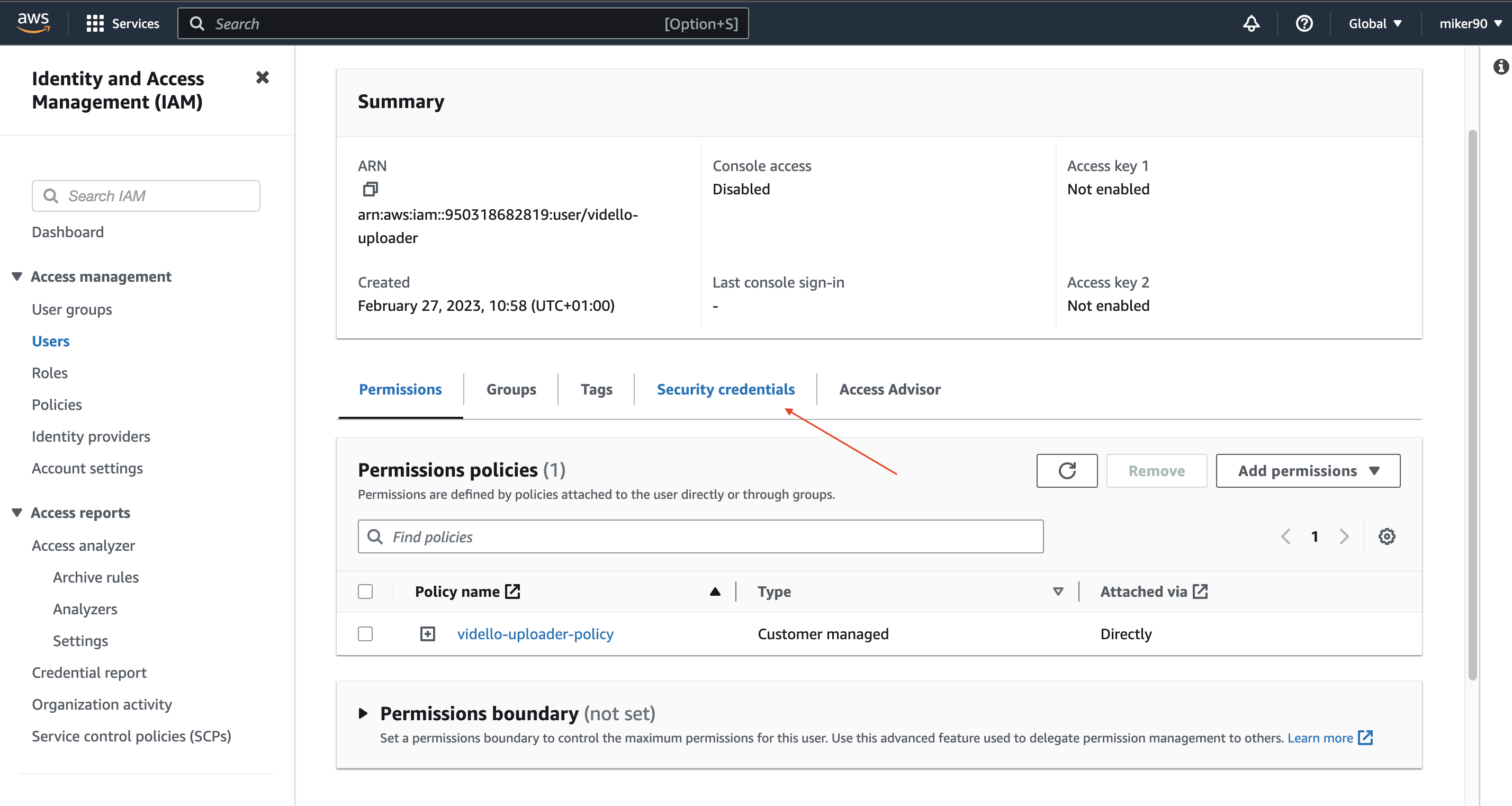Click the Directly attached via cell
Image resolution: width=1512 pixels, height=806 pixels.
[x=1126, y=633]
